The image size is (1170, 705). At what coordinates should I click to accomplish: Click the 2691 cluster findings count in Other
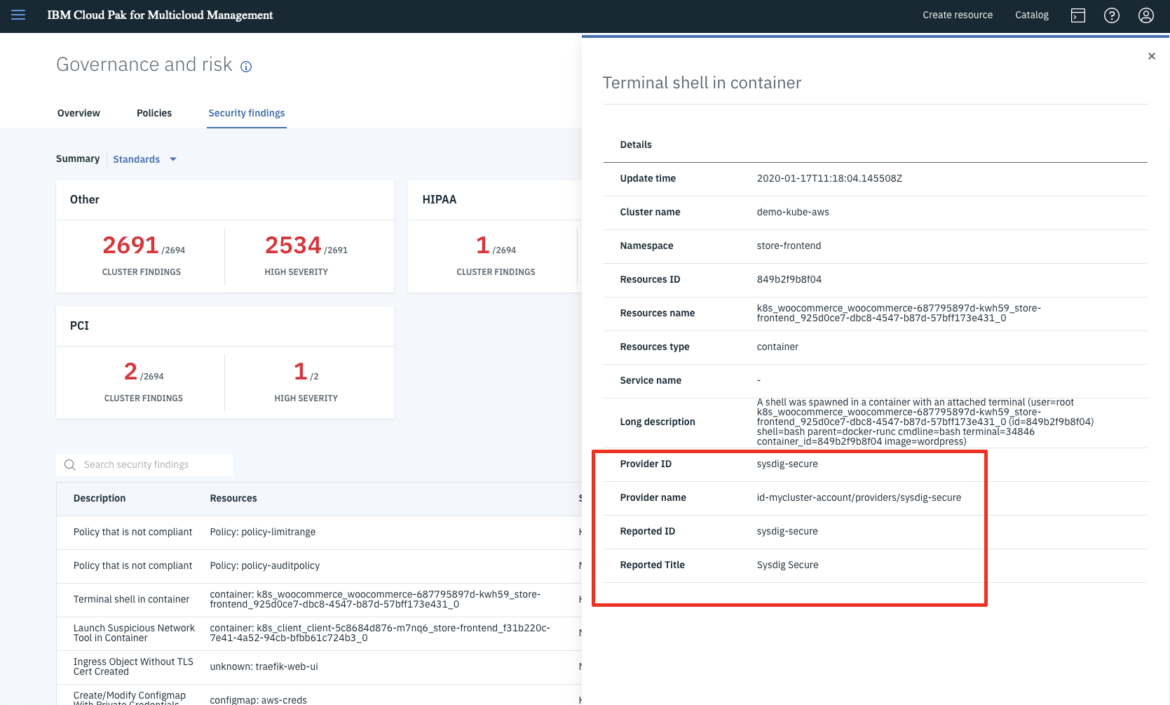tap(130, 245)
